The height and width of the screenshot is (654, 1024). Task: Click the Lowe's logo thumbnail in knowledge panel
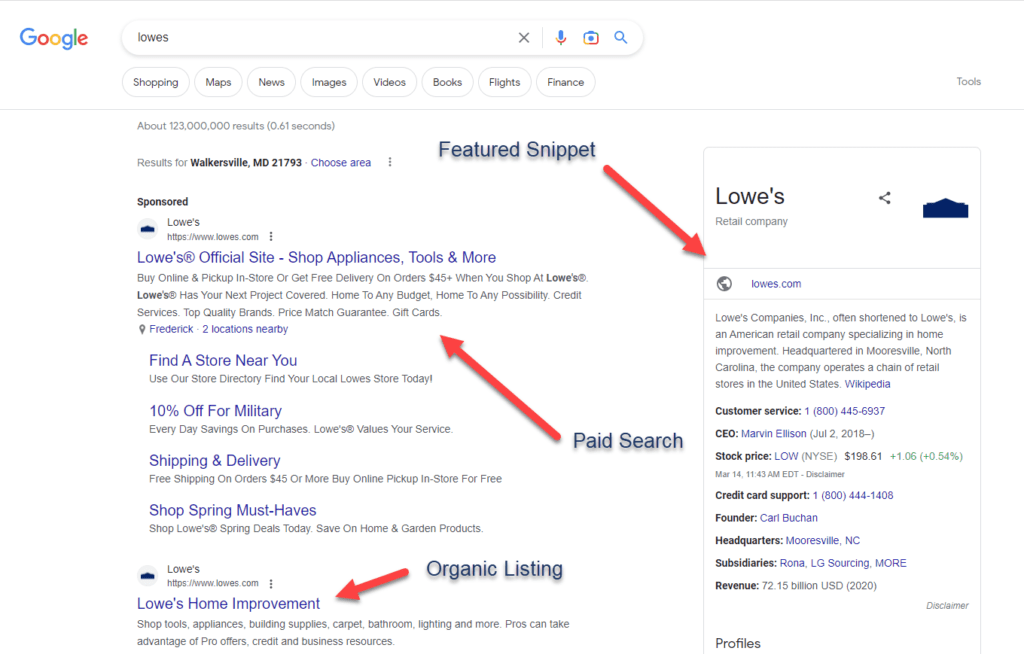(946, 208)
